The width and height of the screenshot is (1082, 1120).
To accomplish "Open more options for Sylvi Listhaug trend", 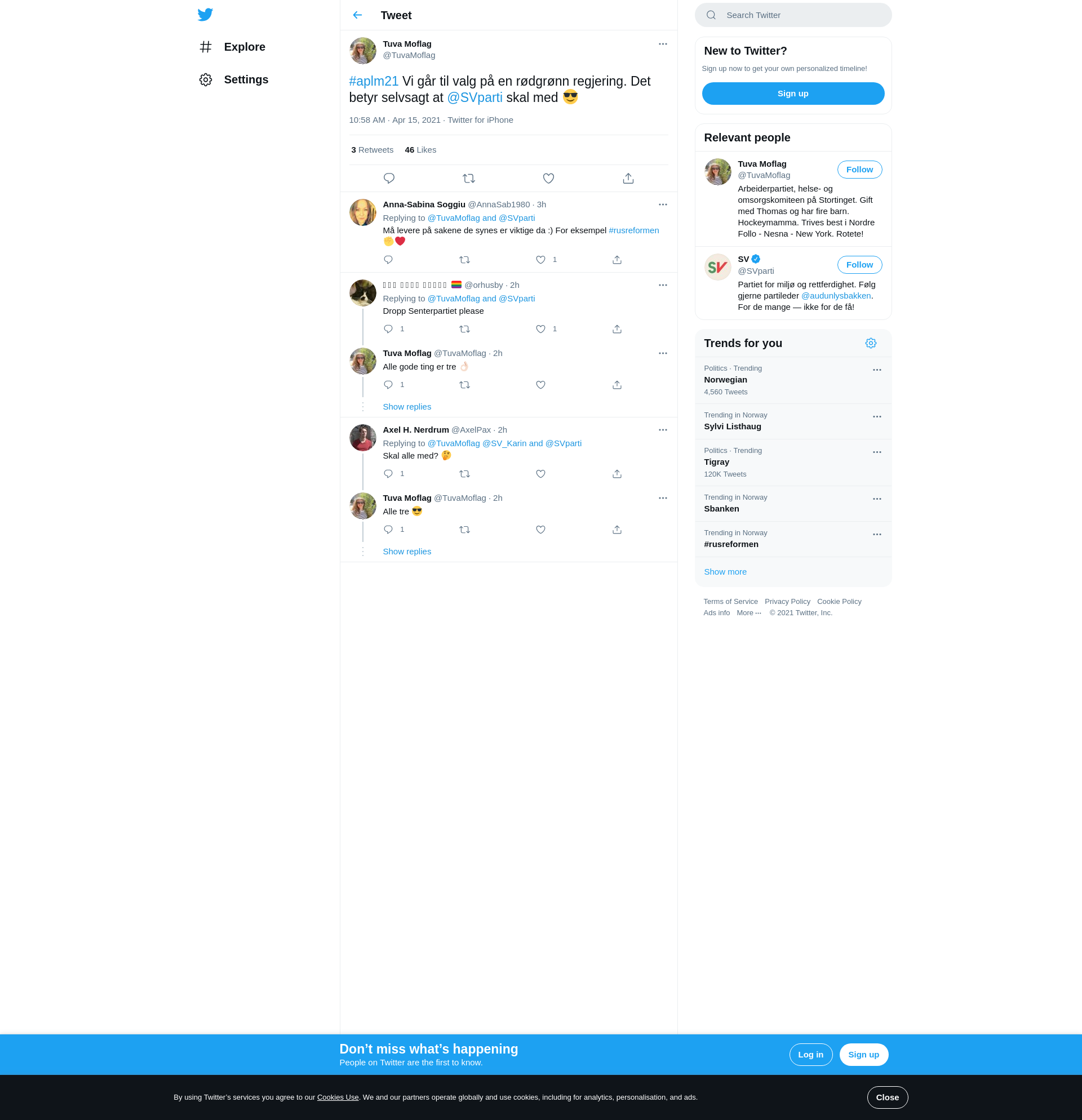I will point(877,417).
